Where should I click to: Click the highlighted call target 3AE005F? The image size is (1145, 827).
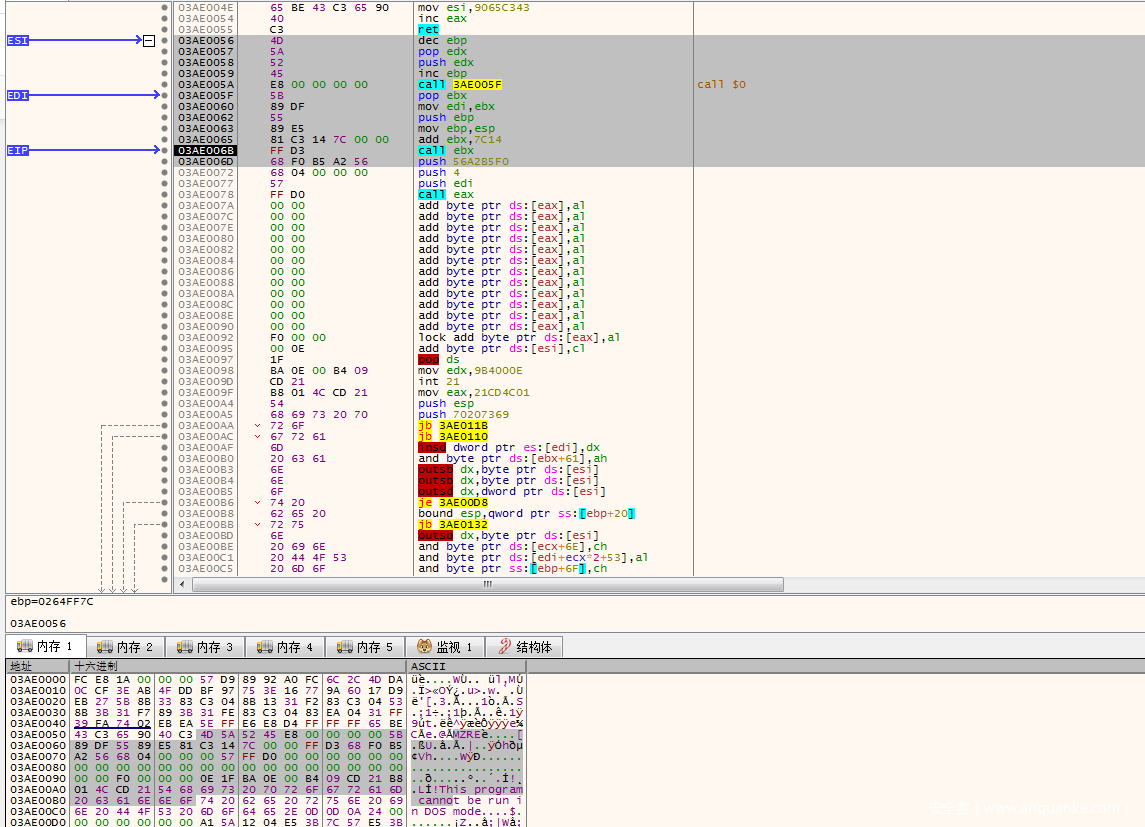(474, 85)
